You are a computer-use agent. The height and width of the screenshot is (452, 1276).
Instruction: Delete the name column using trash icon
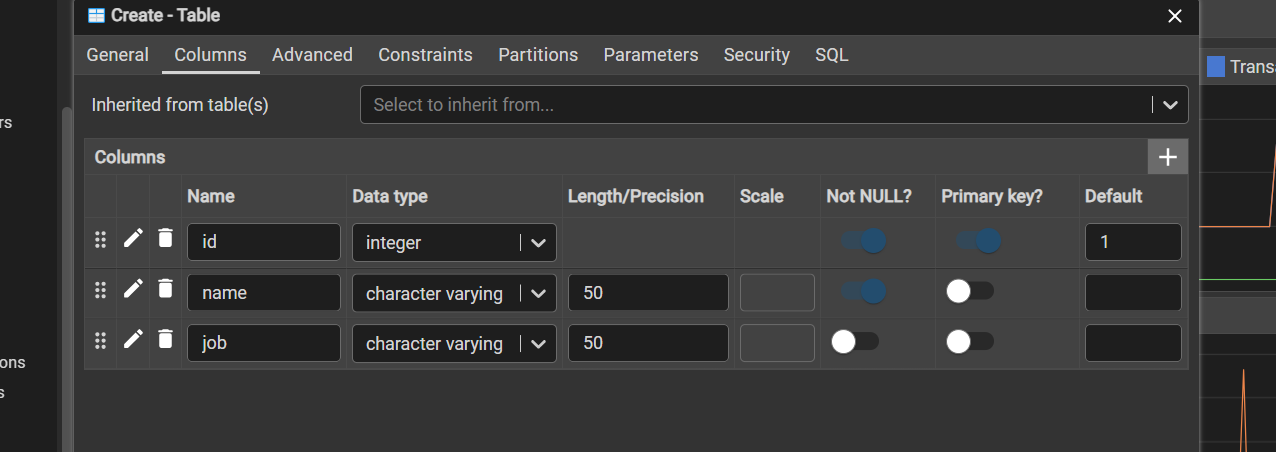point(166,290)
